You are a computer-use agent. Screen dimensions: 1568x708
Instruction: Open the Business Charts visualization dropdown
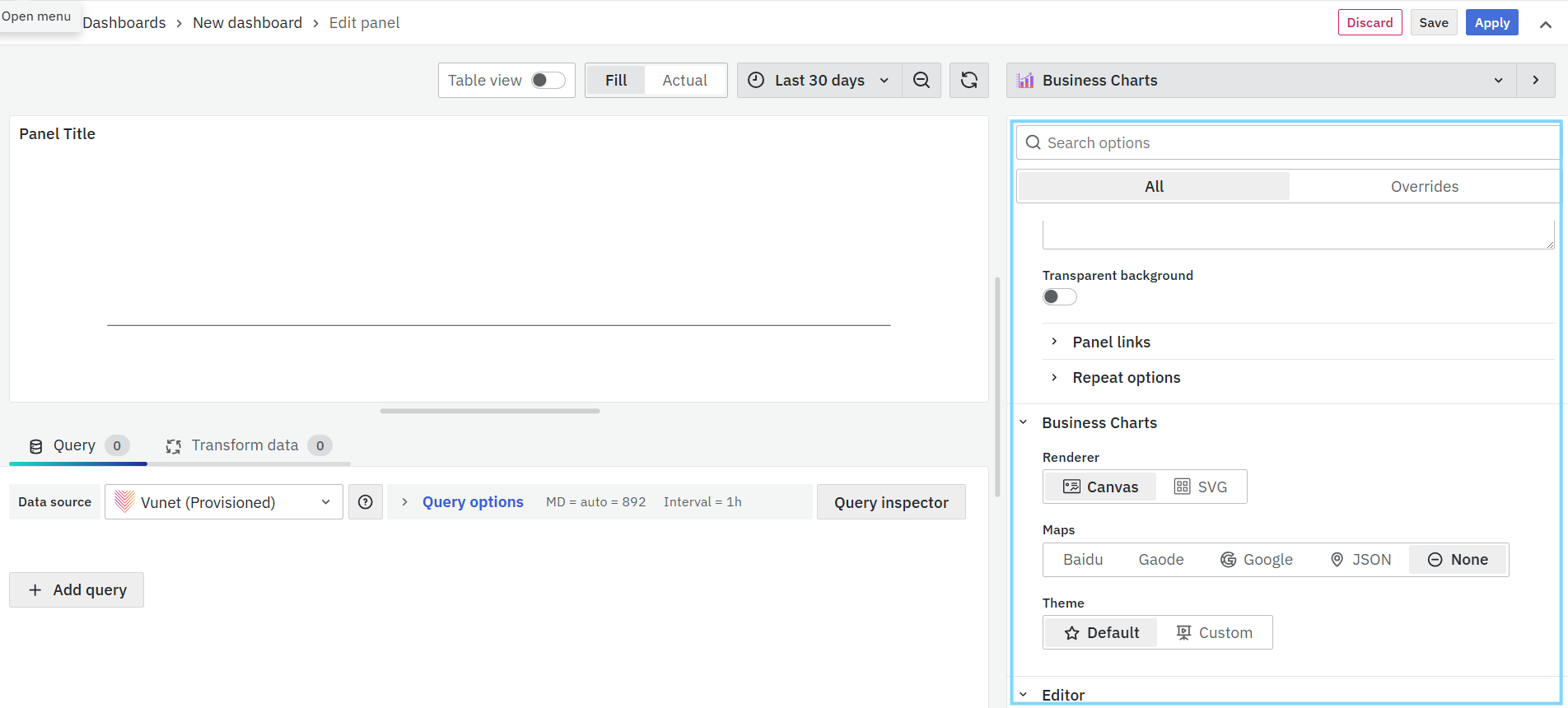tap(1260, 81)
